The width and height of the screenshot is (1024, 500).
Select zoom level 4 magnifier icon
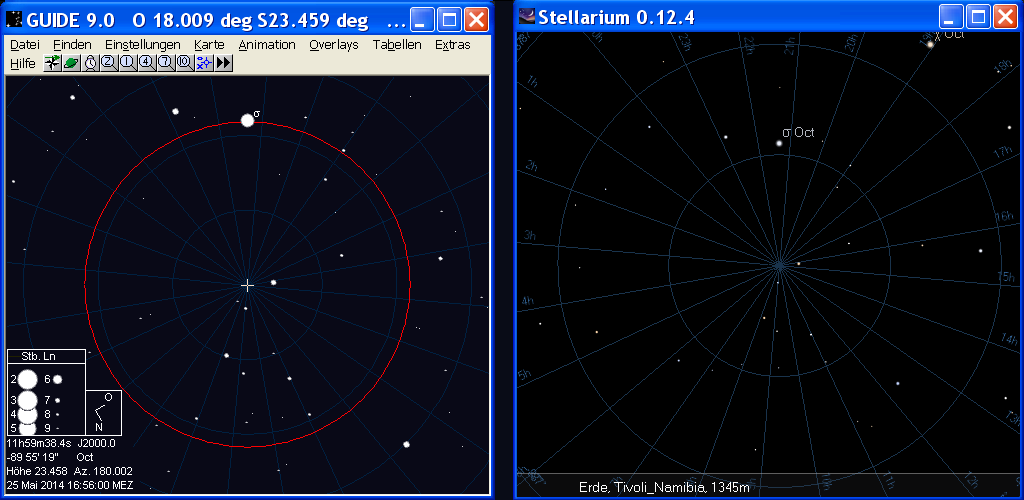click(146, 63)
